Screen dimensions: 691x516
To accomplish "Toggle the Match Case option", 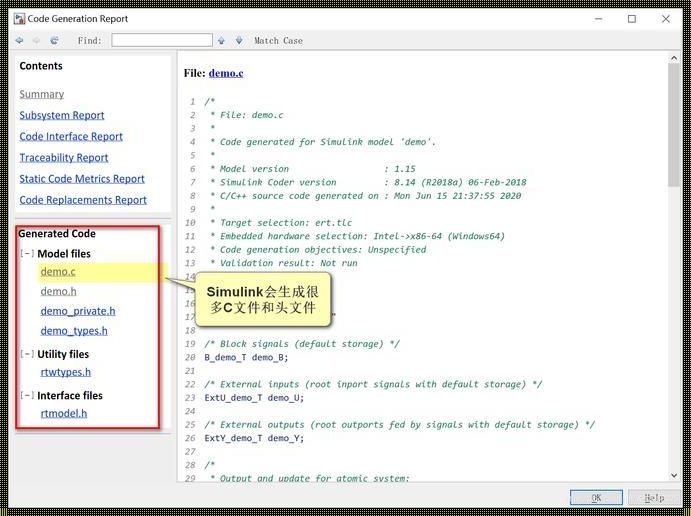I will 278,41.
